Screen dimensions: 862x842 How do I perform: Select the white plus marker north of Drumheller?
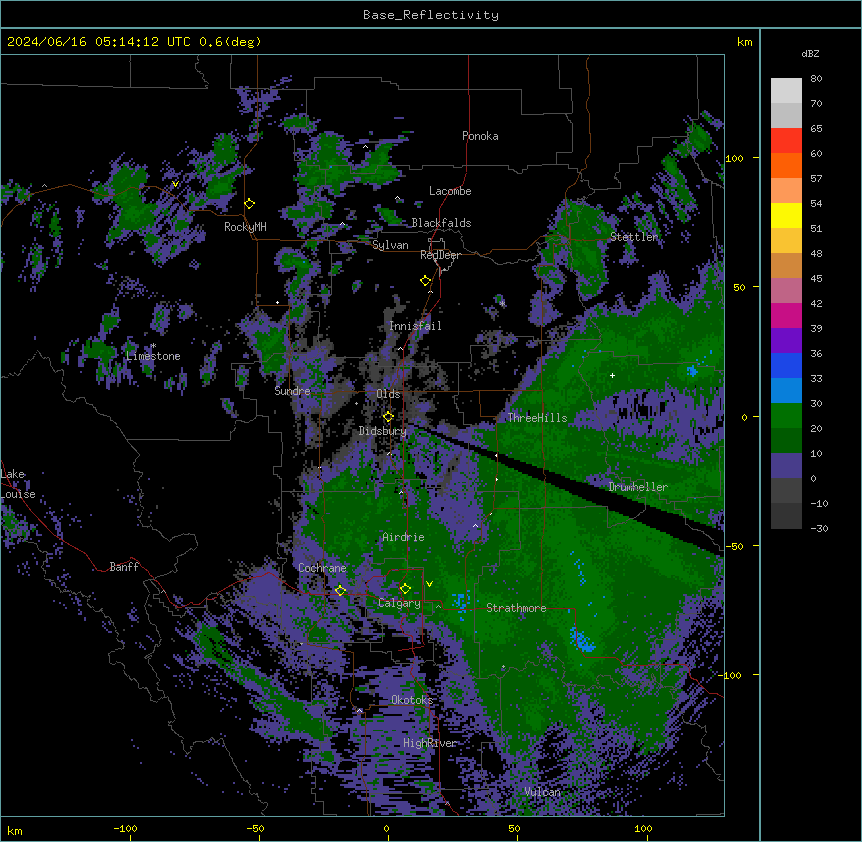(x=612, y=375)
